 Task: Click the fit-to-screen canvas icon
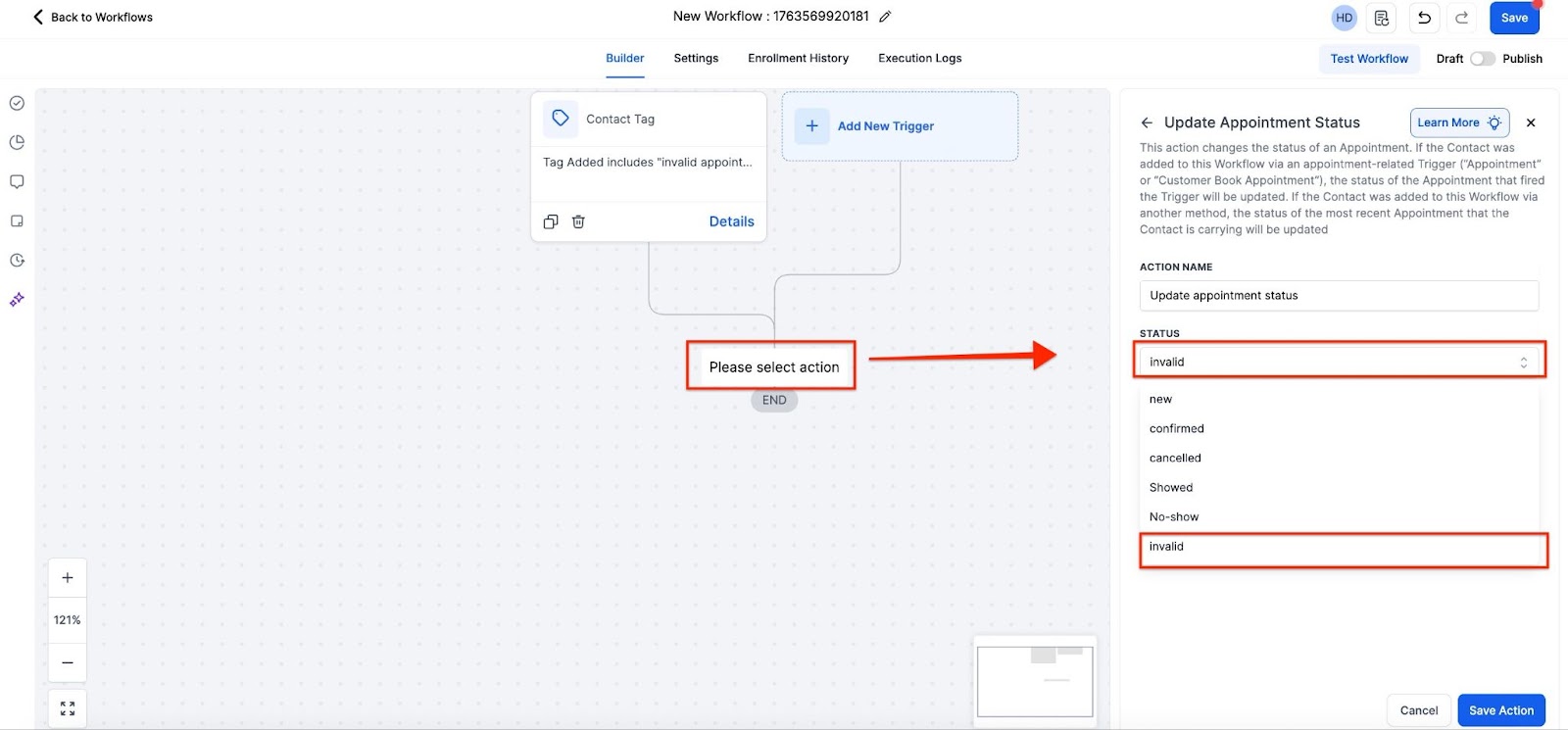tap(68, 708)
